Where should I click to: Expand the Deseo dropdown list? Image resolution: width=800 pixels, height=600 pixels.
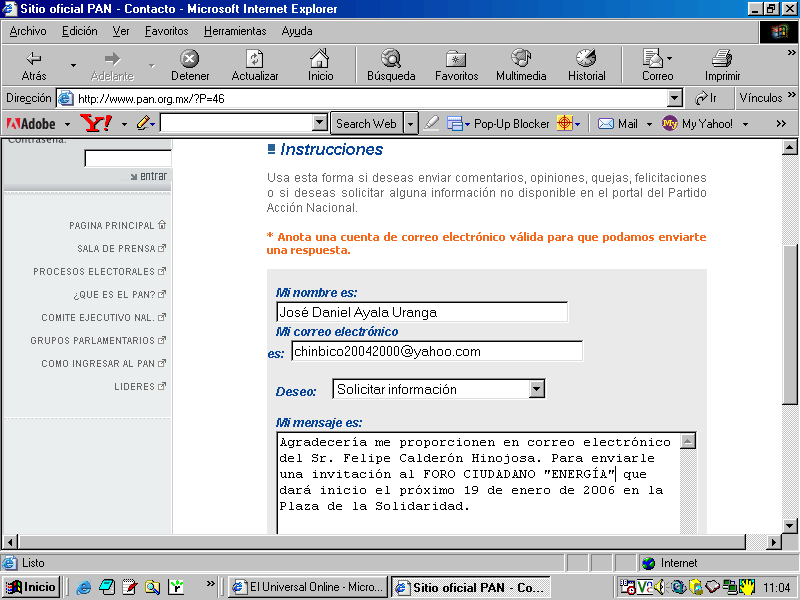[537, 389]
